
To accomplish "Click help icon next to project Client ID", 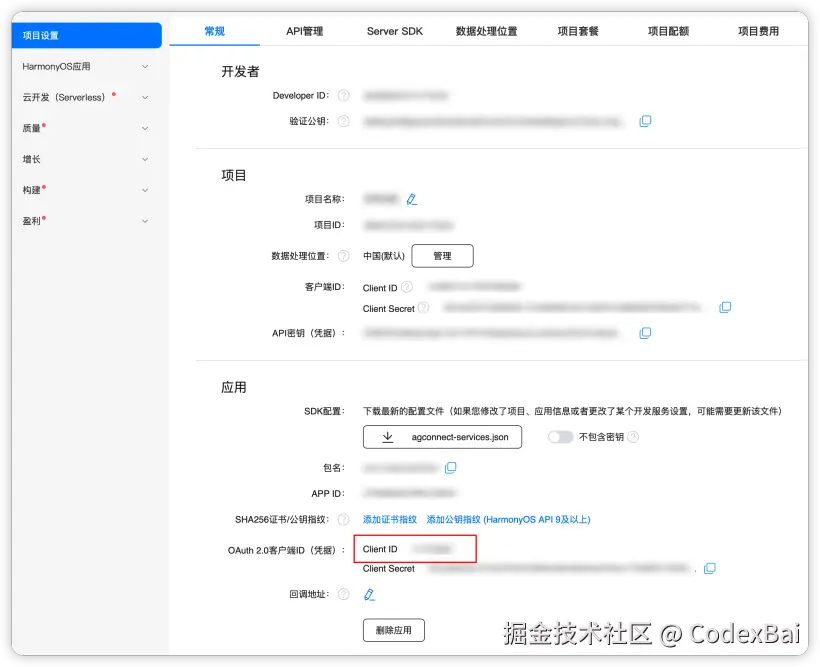I will click(x=407, y=287).
